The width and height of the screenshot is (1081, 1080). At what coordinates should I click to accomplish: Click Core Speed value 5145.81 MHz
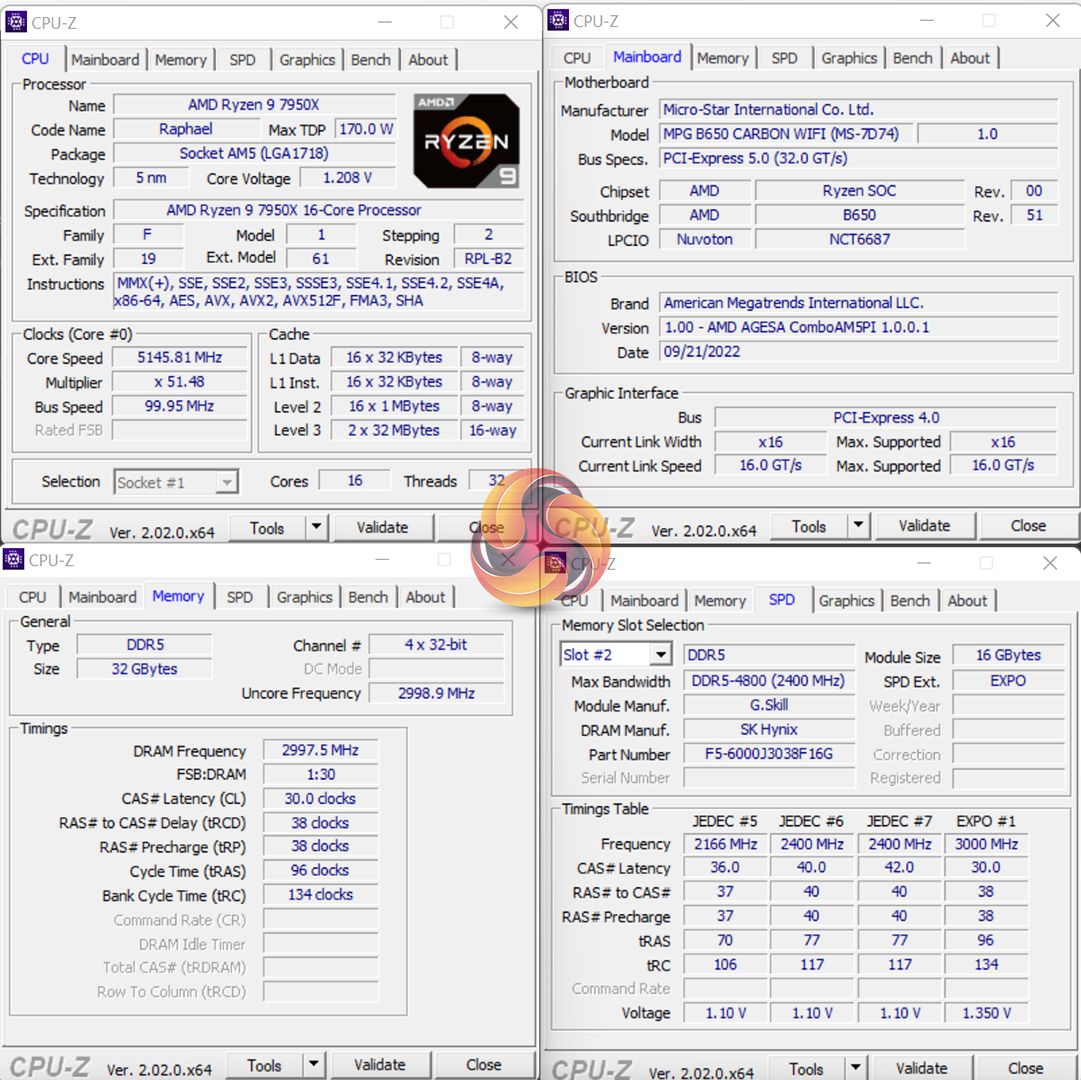(x=179, y=357)
